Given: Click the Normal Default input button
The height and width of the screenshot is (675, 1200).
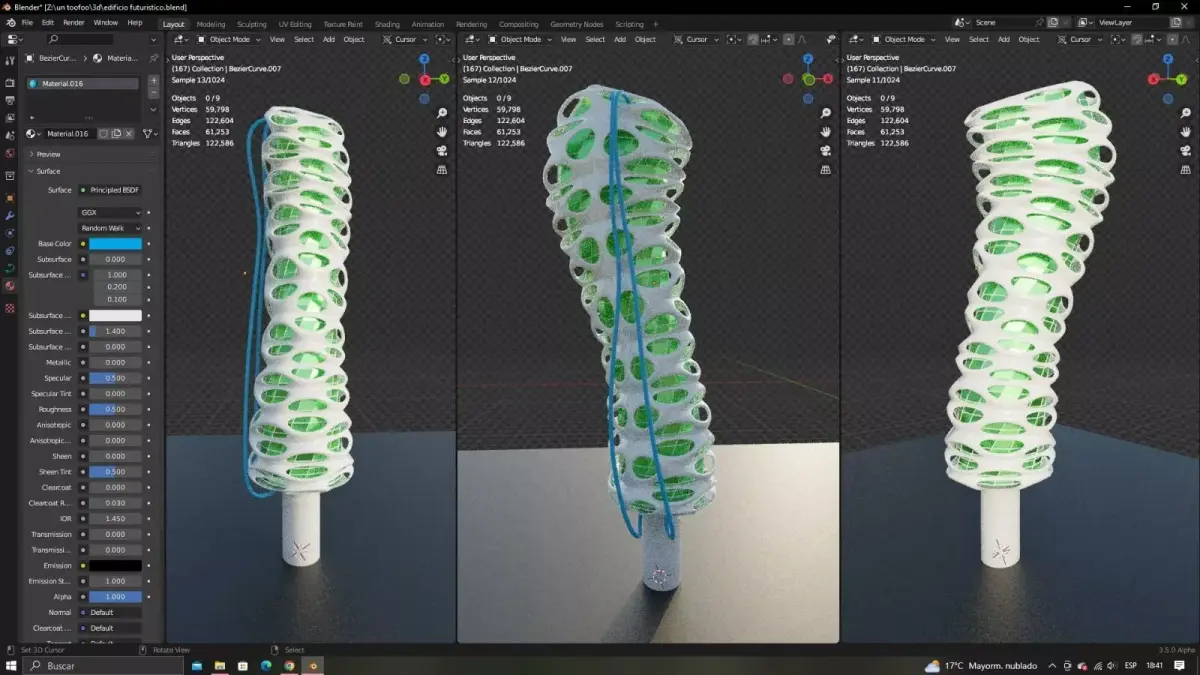Looking at the screenshot, I should point(110,612).
